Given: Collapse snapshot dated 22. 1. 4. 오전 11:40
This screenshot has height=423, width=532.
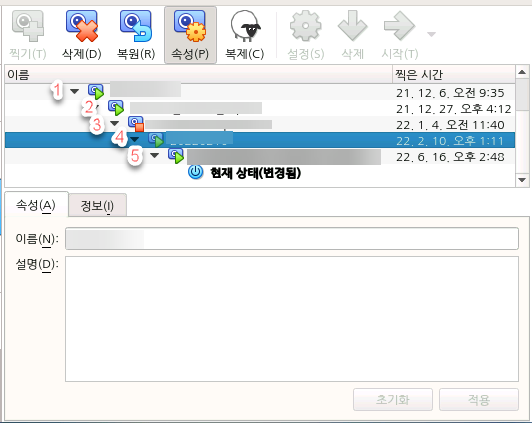Looking at the screenshot, I should coord(114,123).
